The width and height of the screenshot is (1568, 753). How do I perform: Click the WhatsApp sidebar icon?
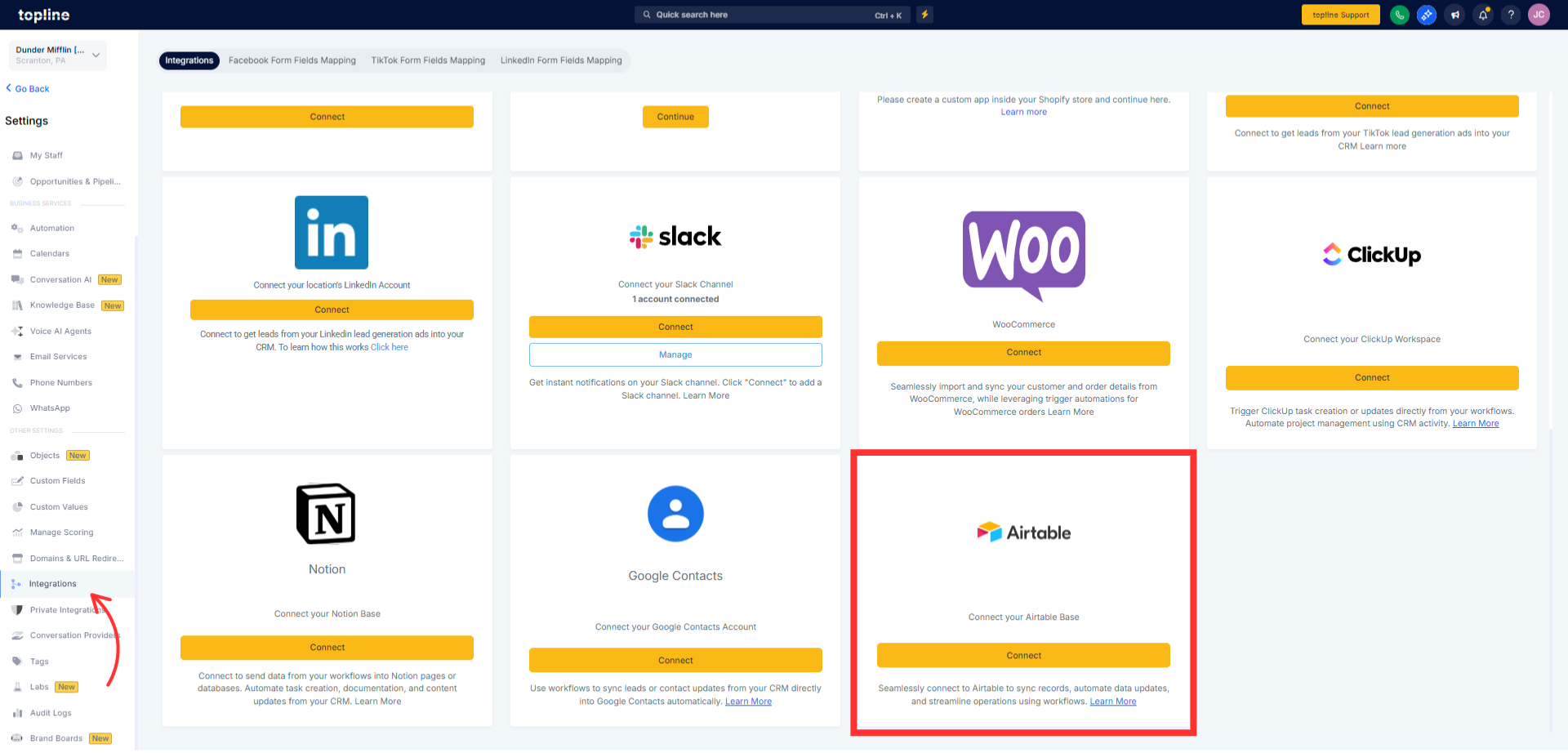click(x=17, y=408)
